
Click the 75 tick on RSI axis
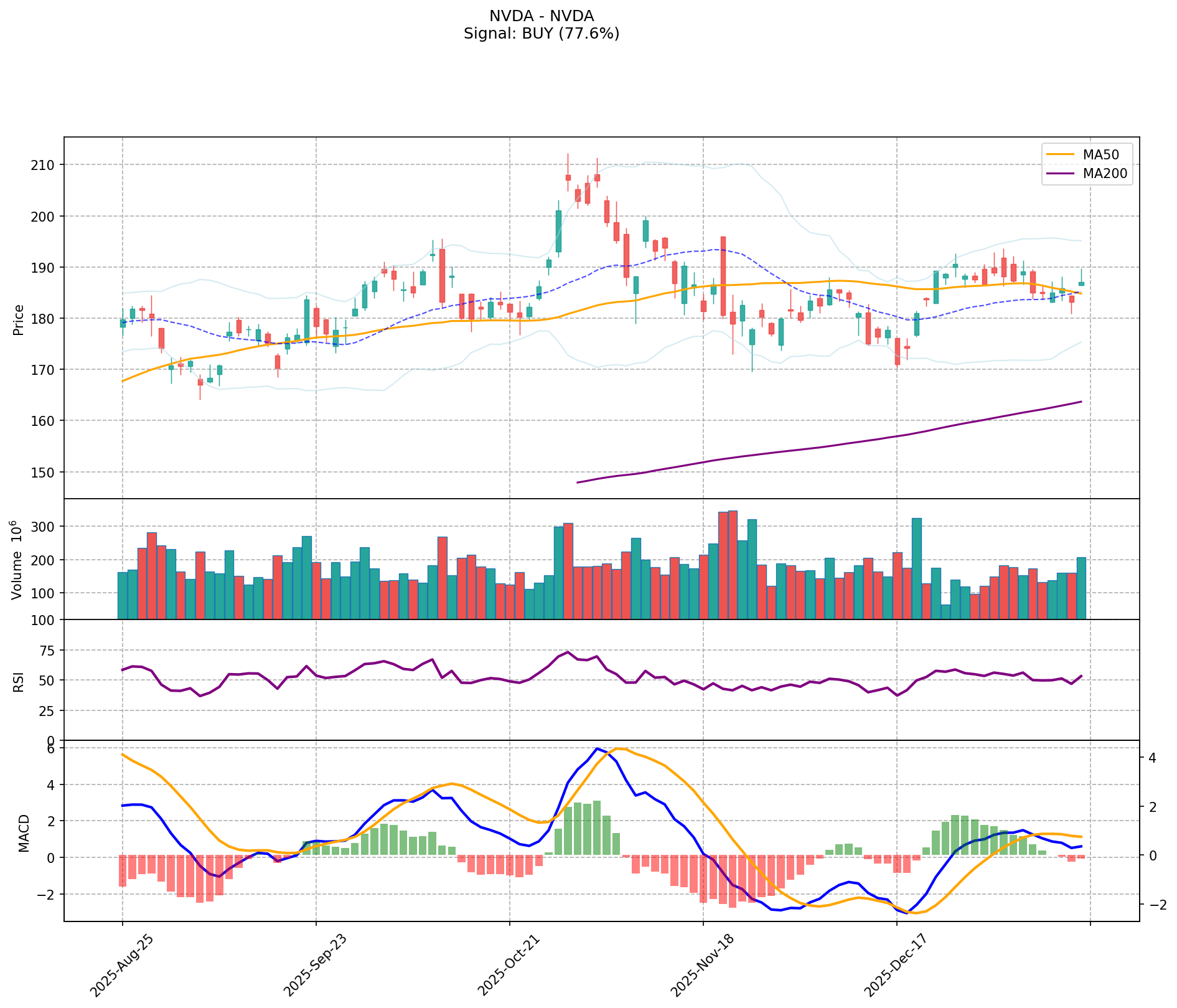point(49,651)
